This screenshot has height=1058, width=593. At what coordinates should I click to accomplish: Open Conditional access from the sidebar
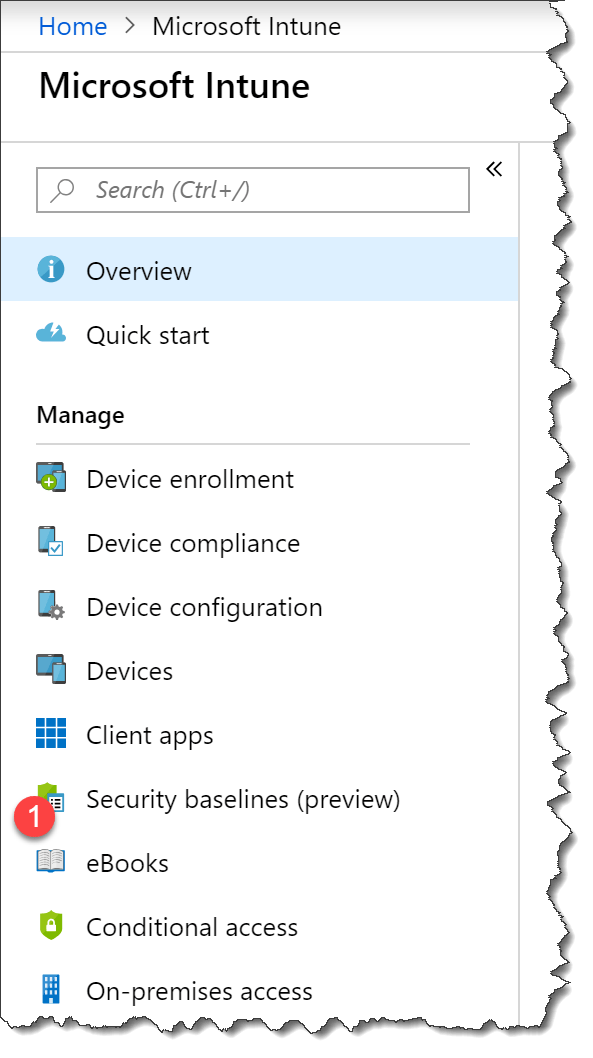[192, 927]
